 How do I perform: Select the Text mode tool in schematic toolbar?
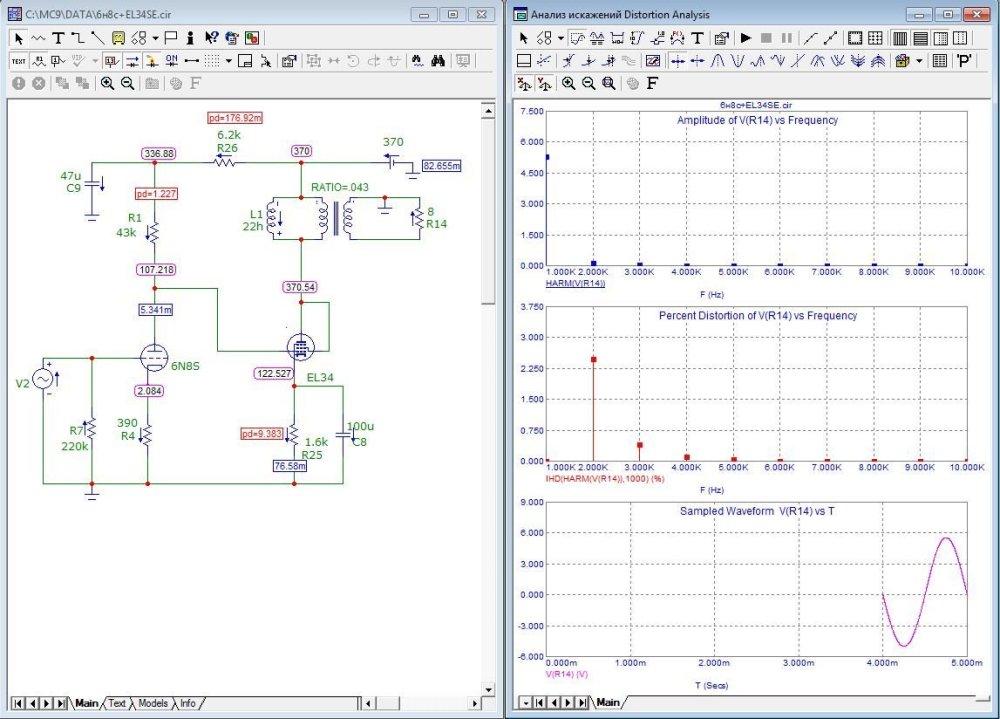tap(59, 38)
